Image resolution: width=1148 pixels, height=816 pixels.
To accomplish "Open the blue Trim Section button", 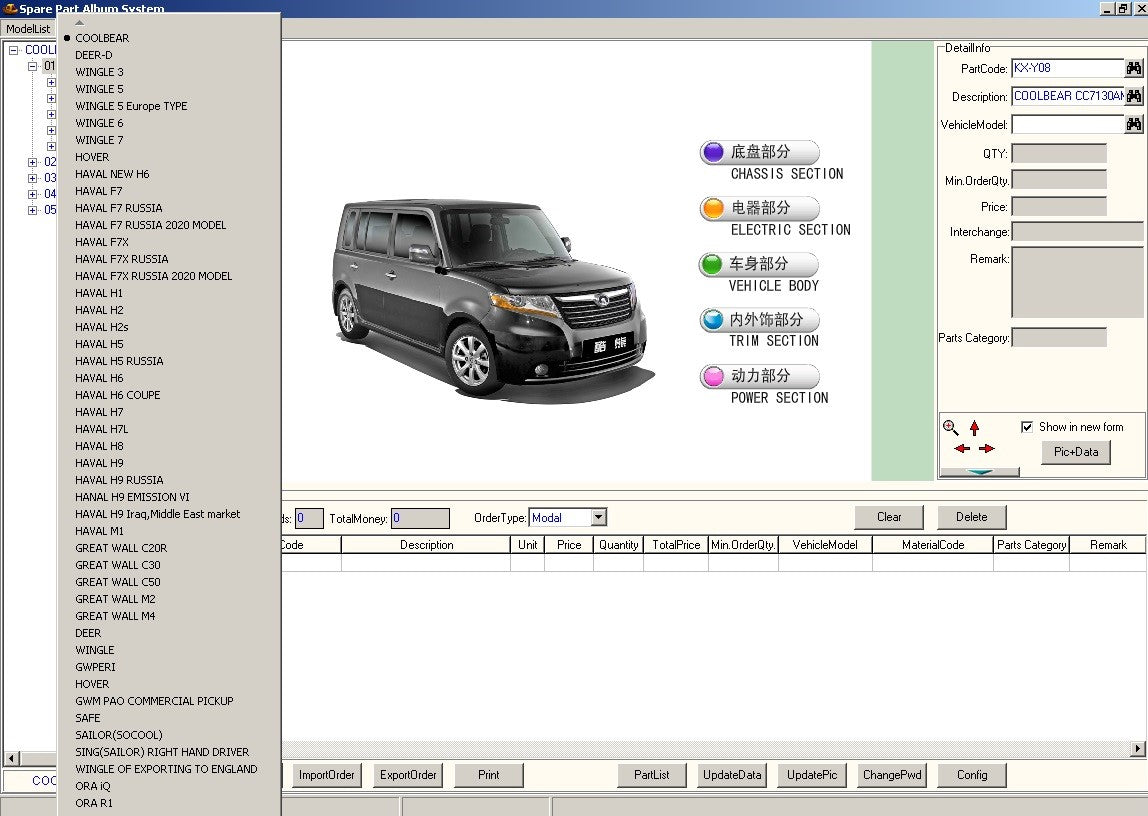I will [x=759, y=321].
